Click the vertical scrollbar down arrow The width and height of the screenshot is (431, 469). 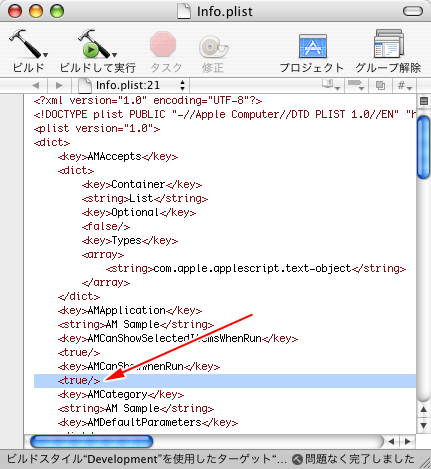click(x=424, y=425)
